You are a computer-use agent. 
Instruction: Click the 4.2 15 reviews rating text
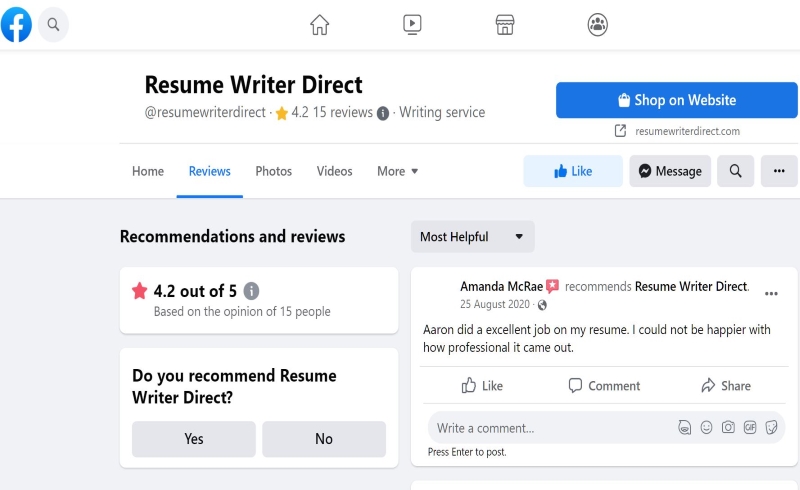(332, 112)
